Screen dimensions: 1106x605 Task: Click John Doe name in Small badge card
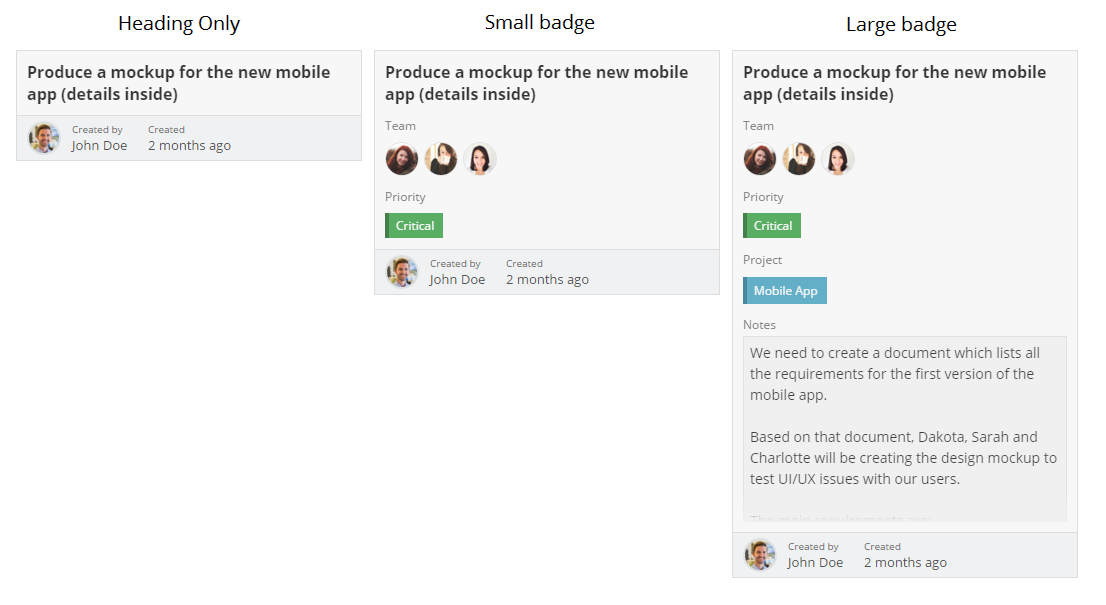[457, 280]
